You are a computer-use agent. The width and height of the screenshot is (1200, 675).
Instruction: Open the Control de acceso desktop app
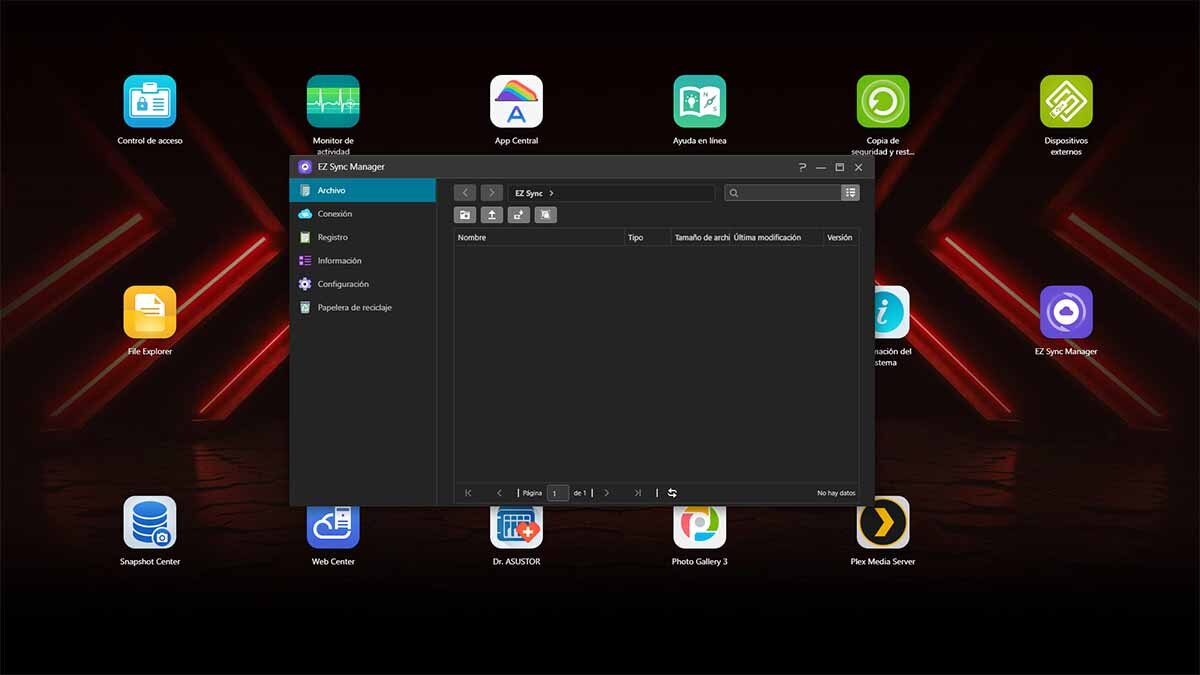(x=150, y=101)
